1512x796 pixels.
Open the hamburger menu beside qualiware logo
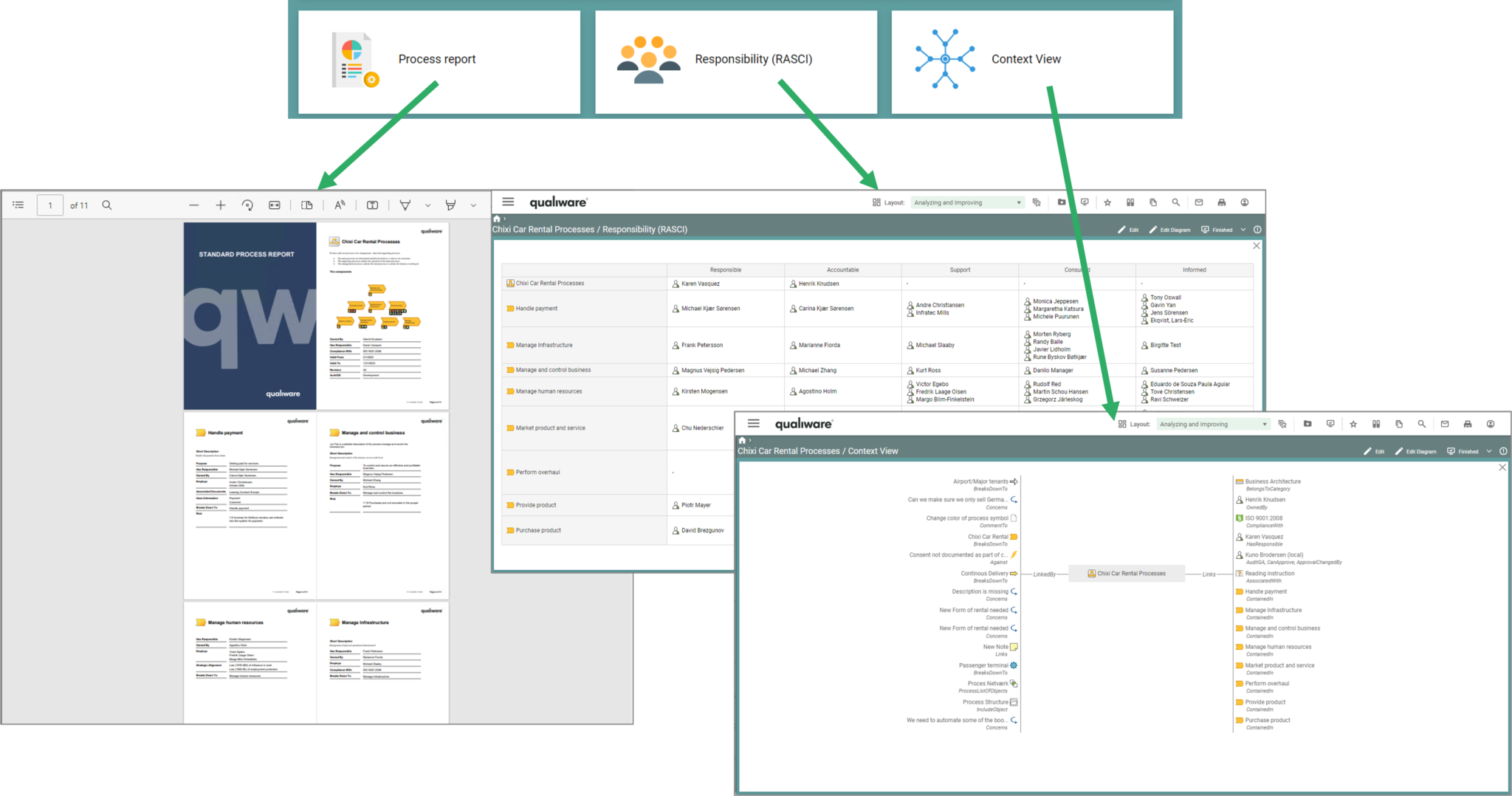tap(509, 202)
